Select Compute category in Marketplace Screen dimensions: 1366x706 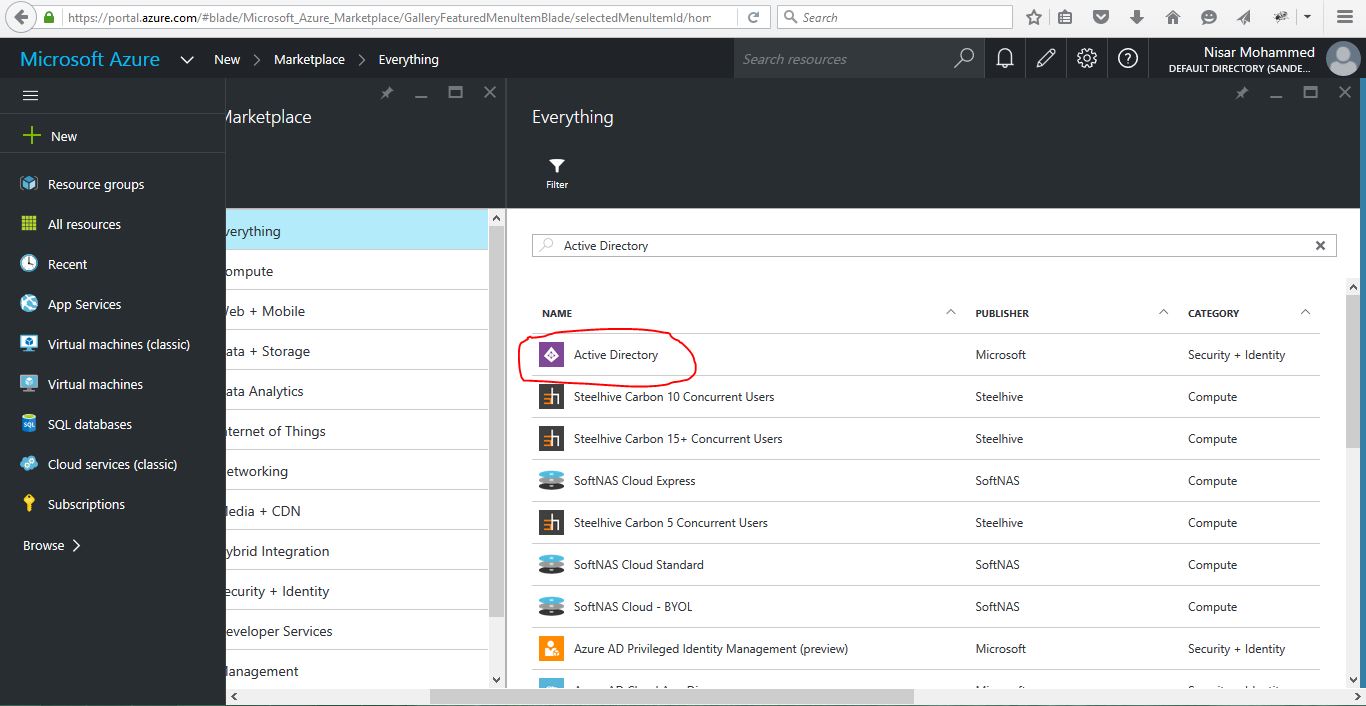357,271
